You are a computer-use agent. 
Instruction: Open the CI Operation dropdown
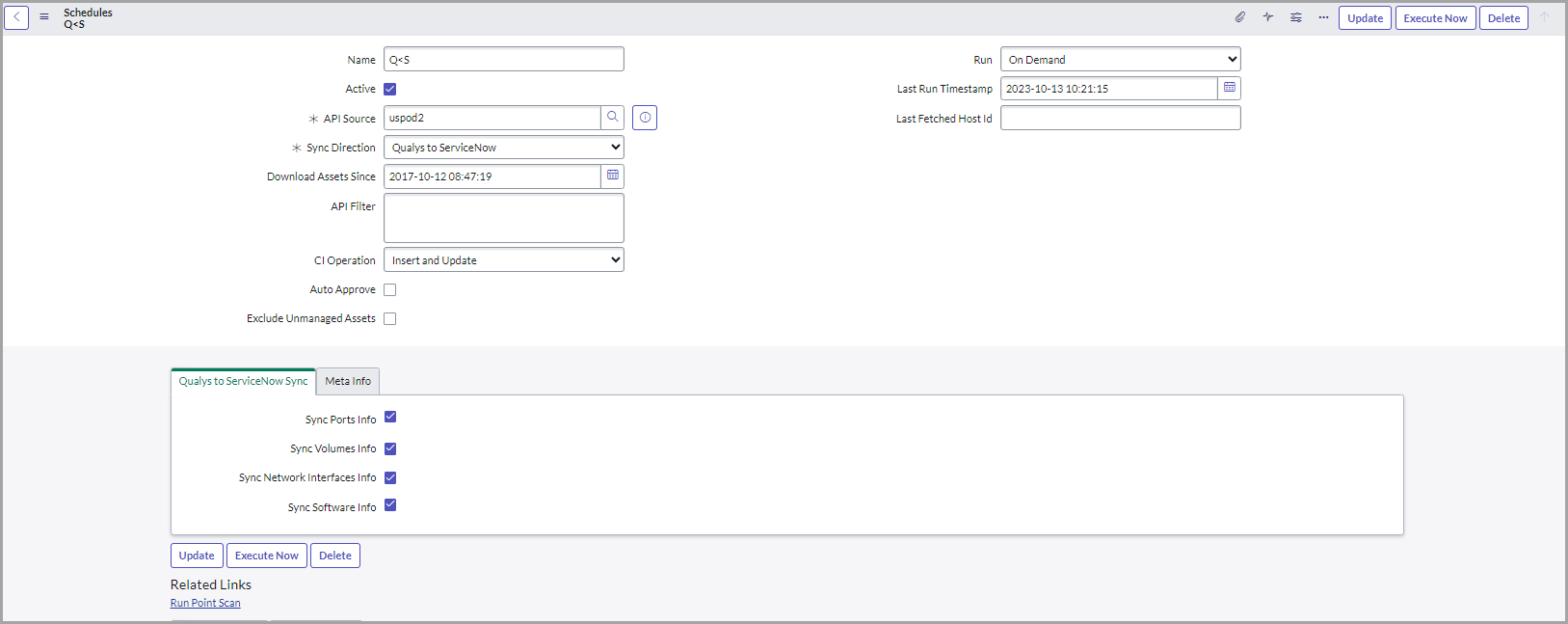click(x=504, y=260)
